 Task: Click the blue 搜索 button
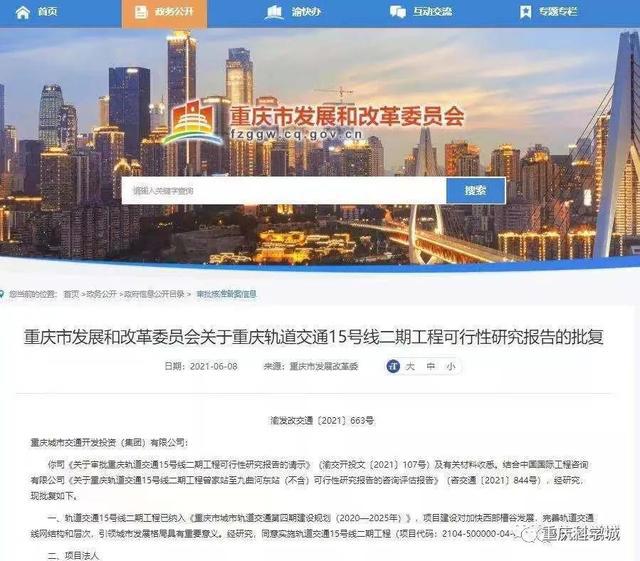click(x=476, y=191)
